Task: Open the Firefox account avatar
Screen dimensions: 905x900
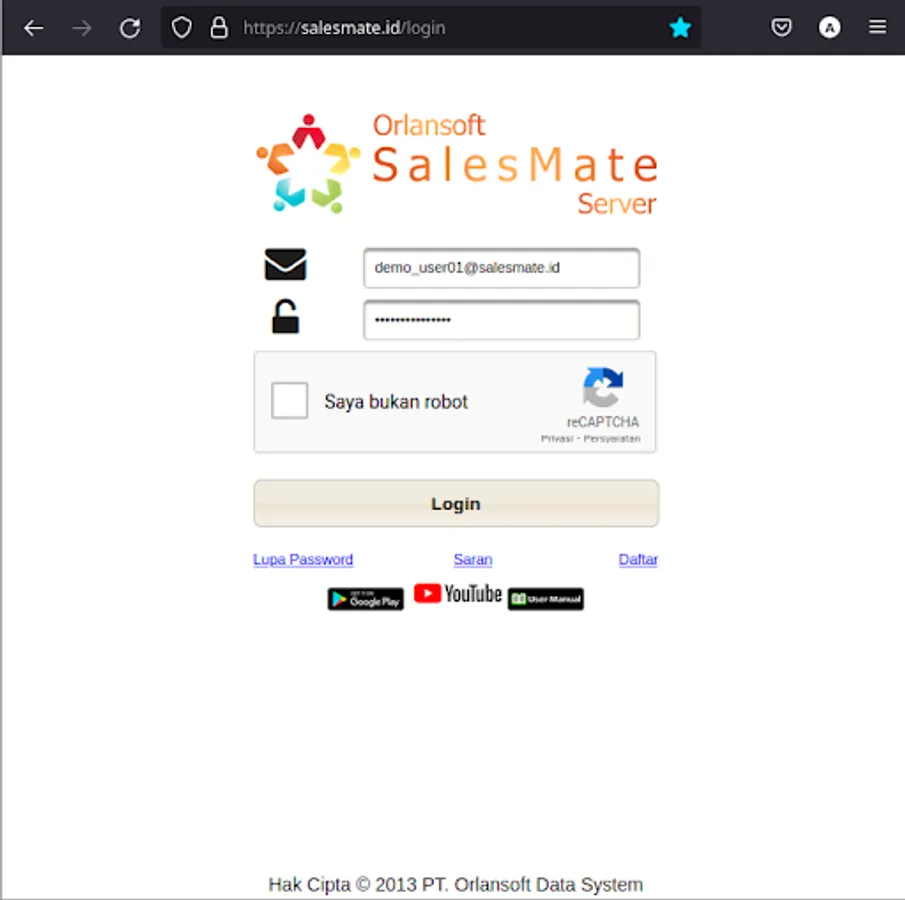Action: (x=829, y=27)
